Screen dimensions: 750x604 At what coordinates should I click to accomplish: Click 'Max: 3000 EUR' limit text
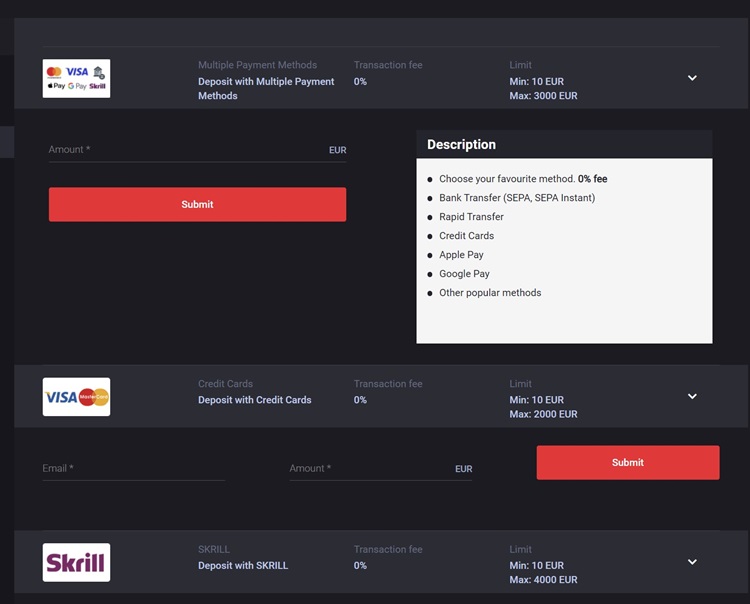(x=543, y=96)
